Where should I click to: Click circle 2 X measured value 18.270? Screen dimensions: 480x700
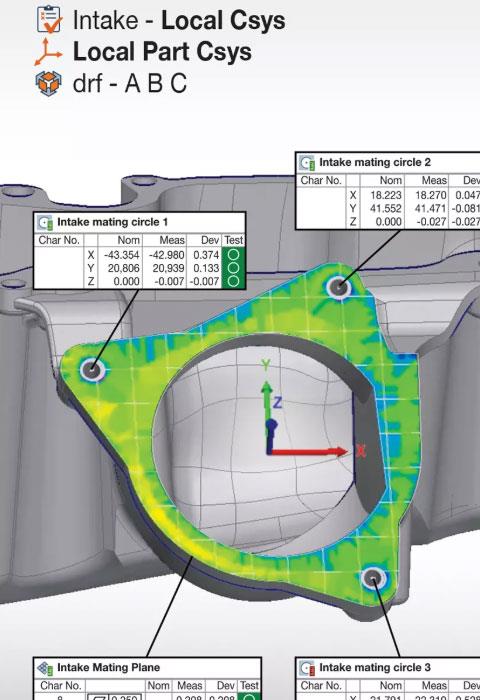point(430,195)
